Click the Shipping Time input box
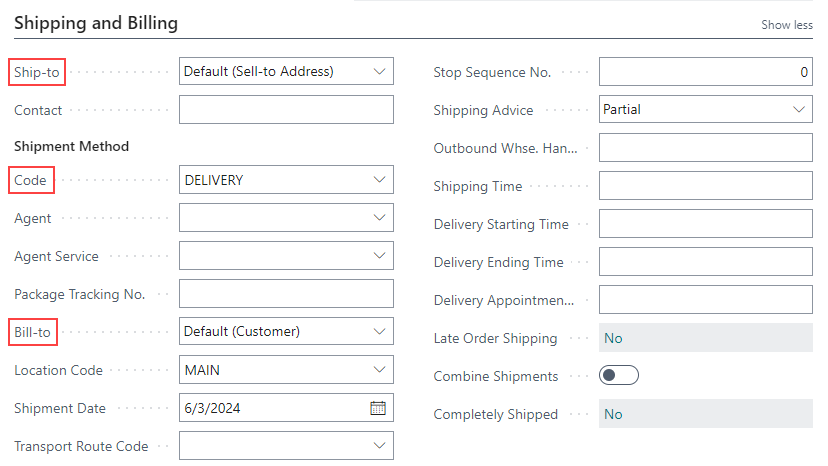 705,186
